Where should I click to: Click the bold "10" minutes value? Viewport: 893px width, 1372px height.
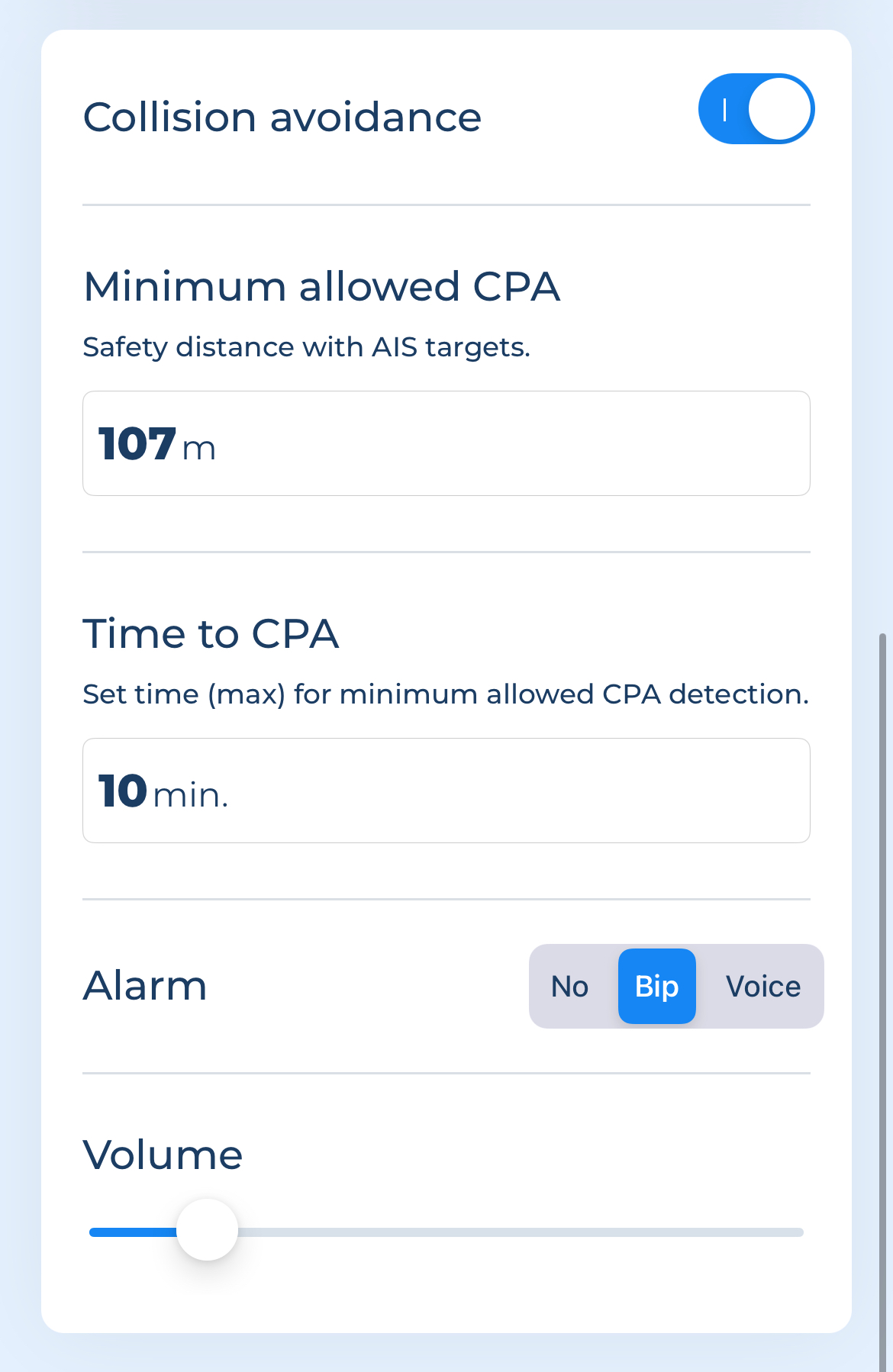[123, 791]
